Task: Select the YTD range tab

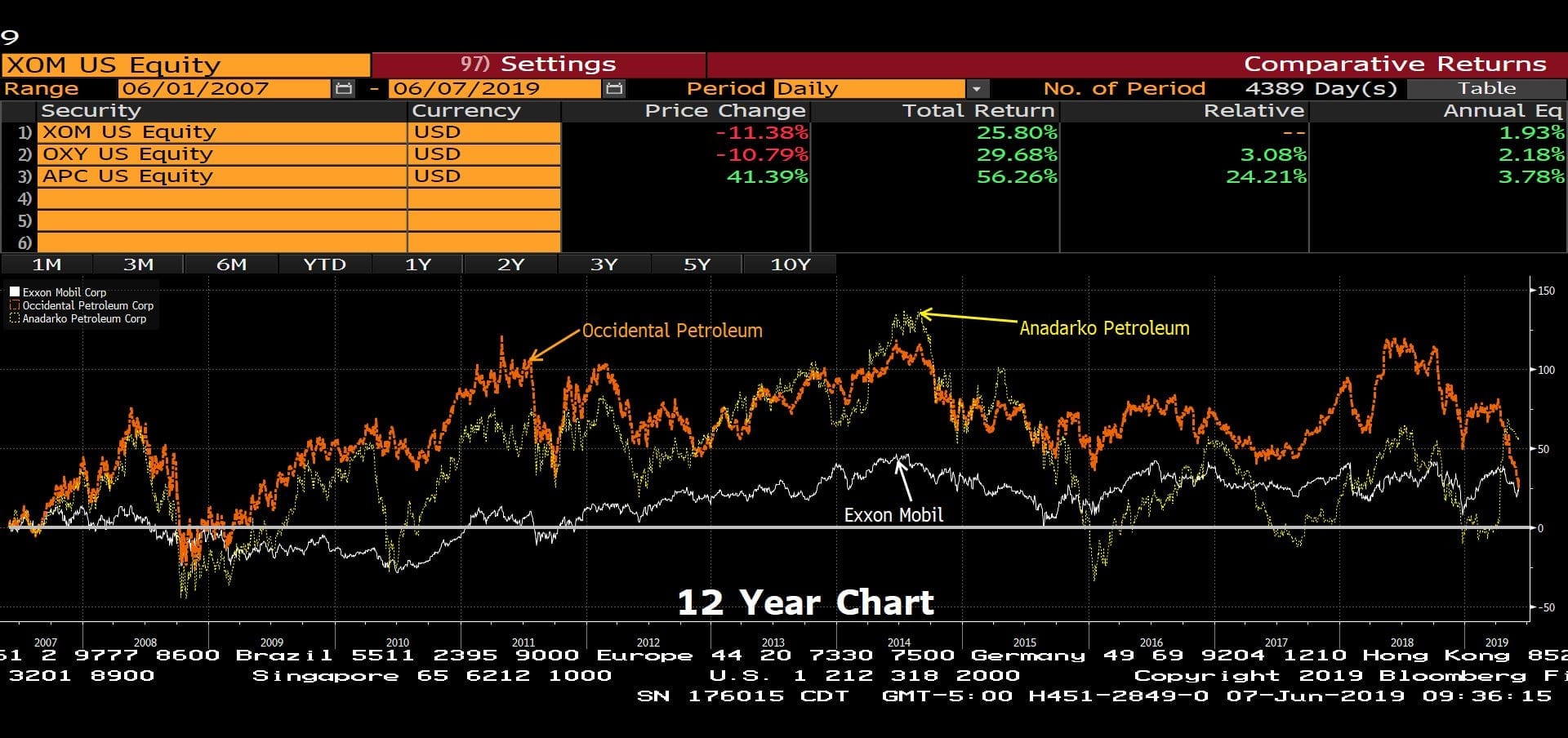Action: coord(324,265)
